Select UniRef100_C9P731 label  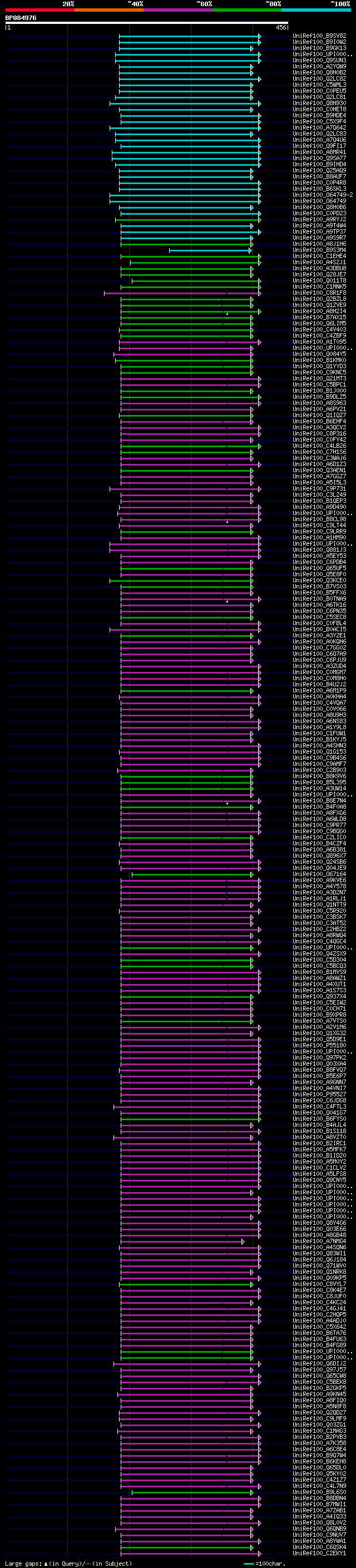[319, 489]
